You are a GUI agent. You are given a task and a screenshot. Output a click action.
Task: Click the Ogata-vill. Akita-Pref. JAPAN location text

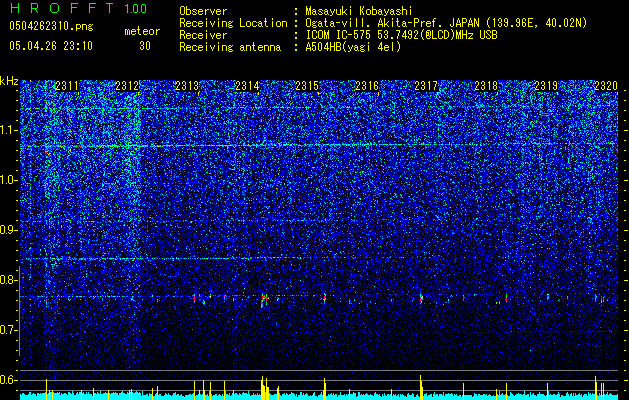tap(446, 23)
